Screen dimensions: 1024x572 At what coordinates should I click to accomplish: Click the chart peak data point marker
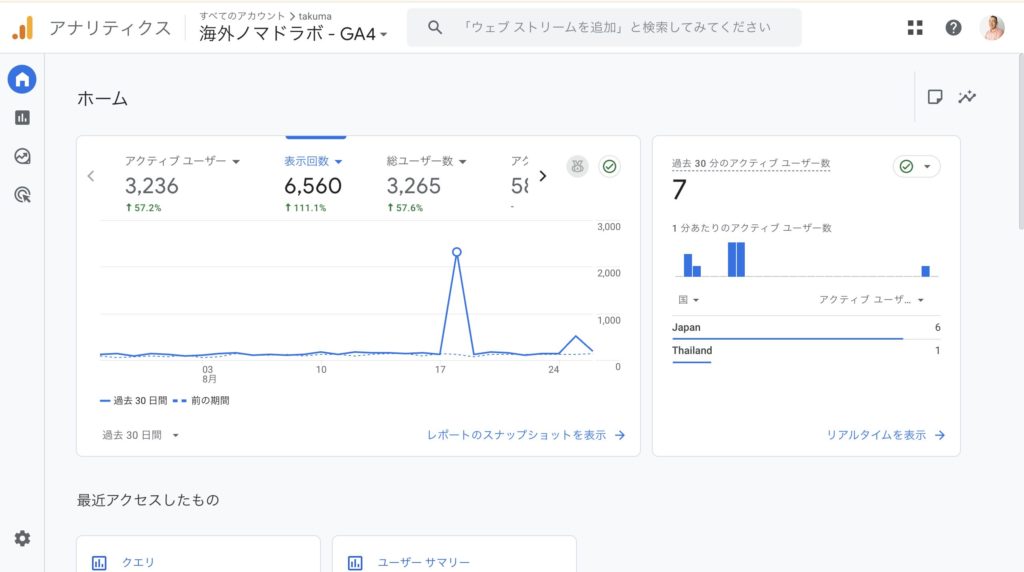click(456, 252)
